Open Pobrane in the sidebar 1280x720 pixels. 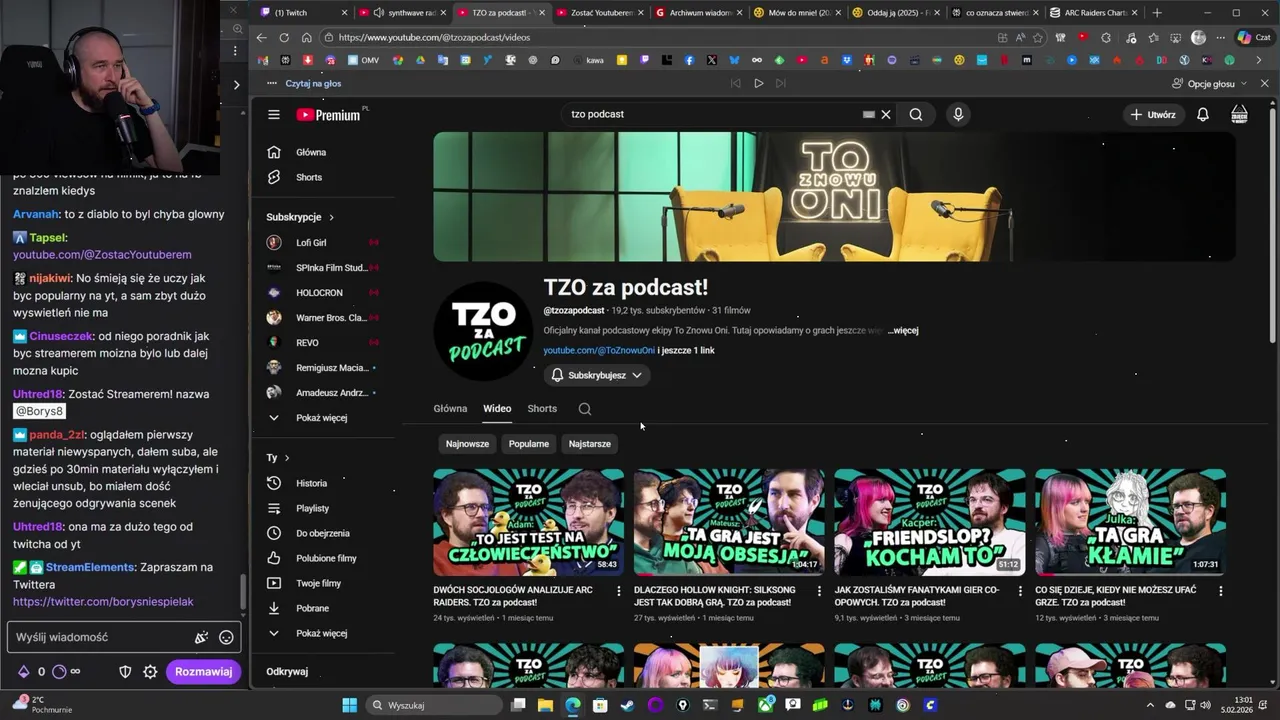coord(310,608)
